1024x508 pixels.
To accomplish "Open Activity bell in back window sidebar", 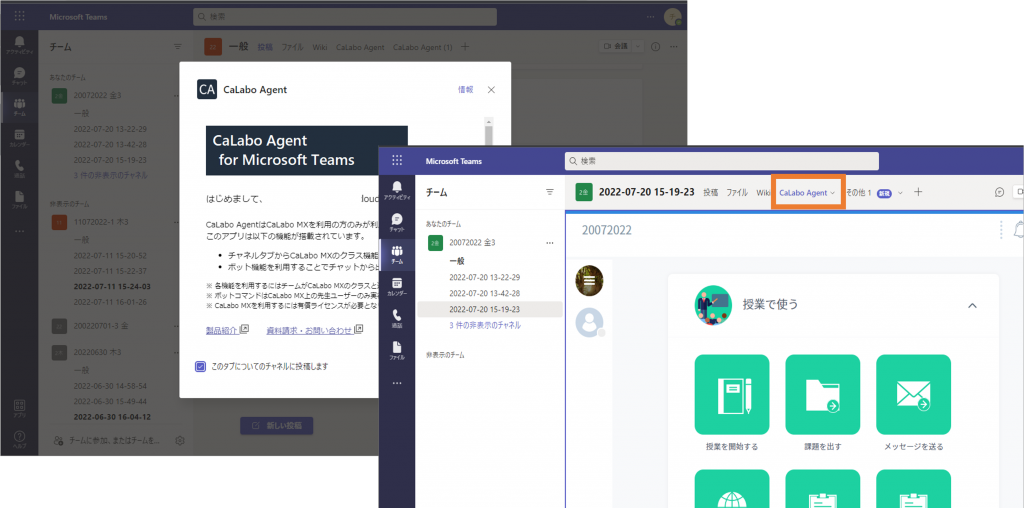I will tap(19, 44).
